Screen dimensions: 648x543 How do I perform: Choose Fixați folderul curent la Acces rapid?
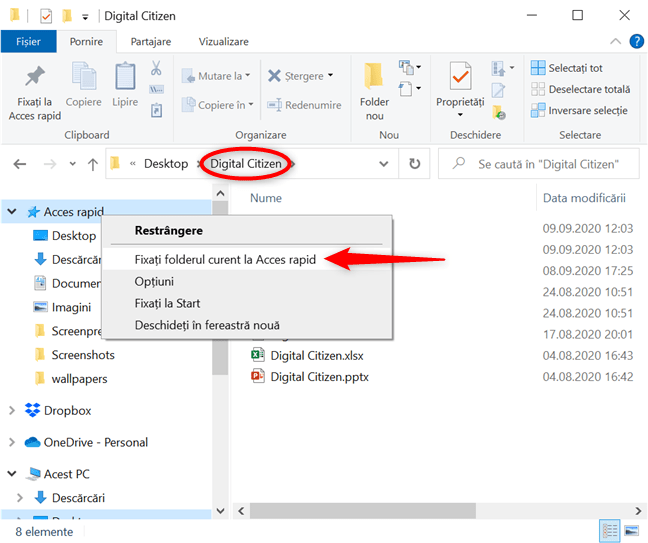point(247,260)
